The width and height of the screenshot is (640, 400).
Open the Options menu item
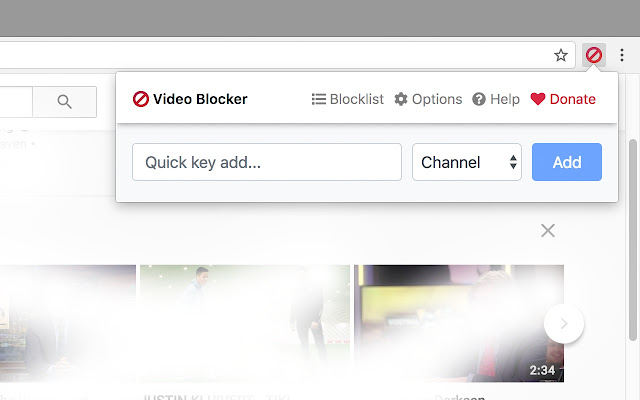[428, 99]
